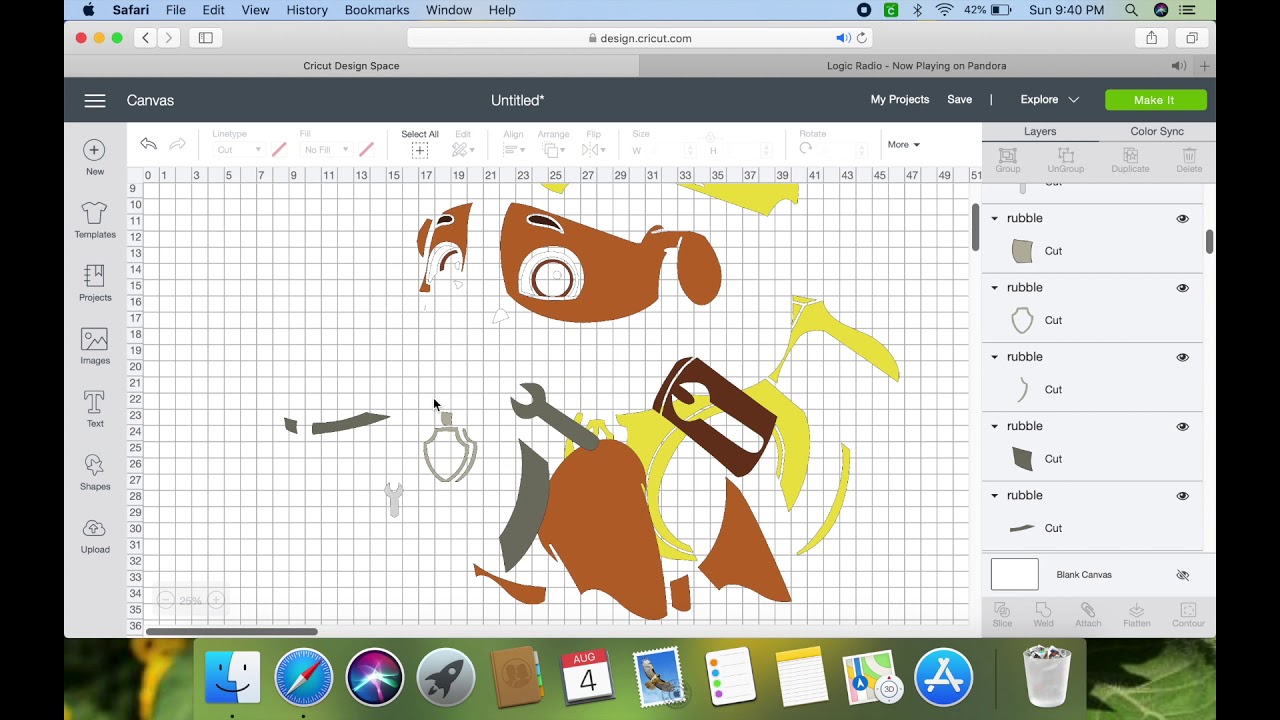
Task: Click the Slice tool
Action: (1002, 614)
